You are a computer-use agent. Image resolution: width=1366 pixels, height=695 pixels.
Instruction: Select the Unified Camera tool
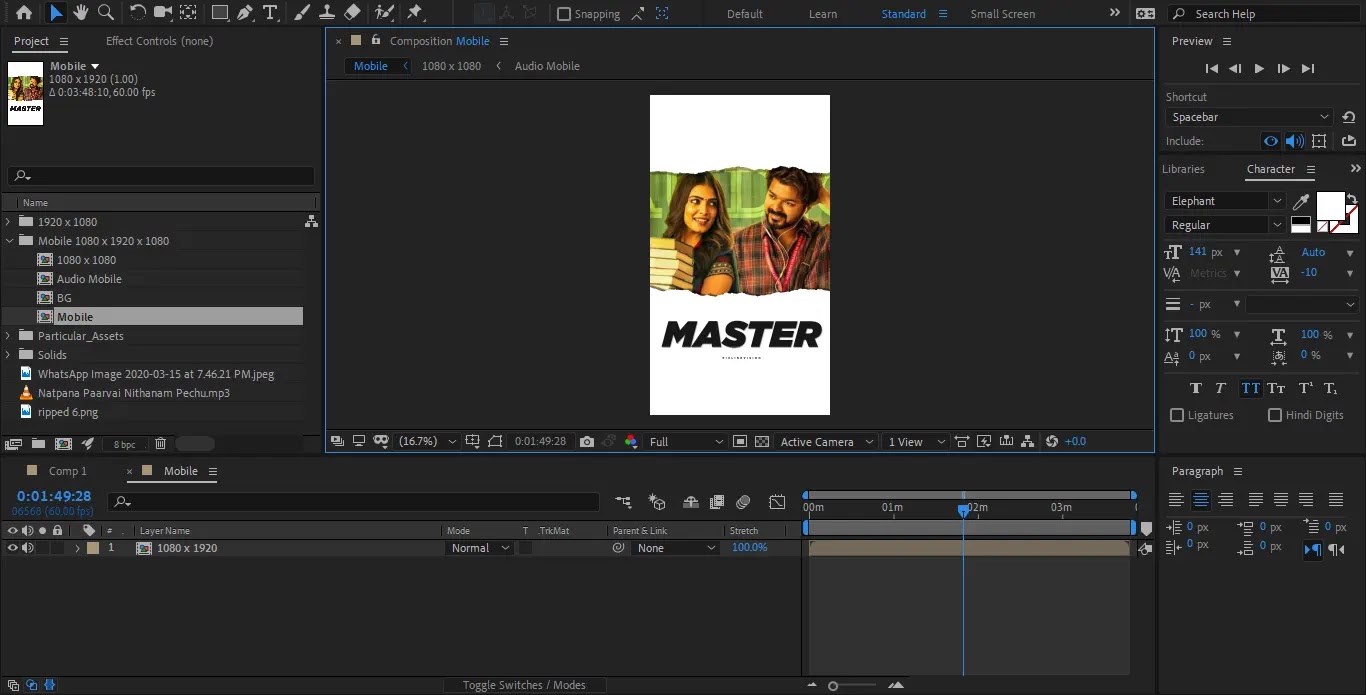click(x=163, y=13)
